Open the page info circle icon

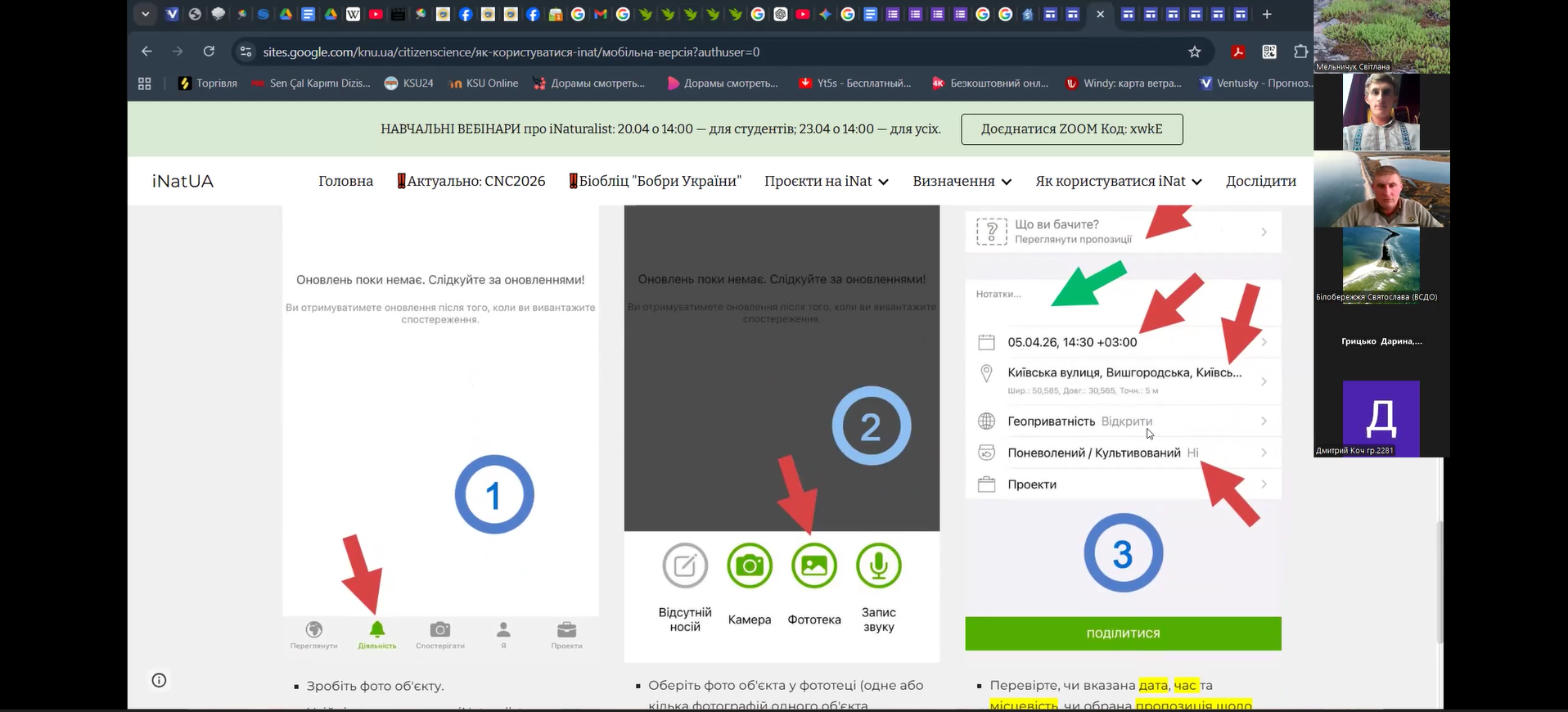(x=160, y=680)
